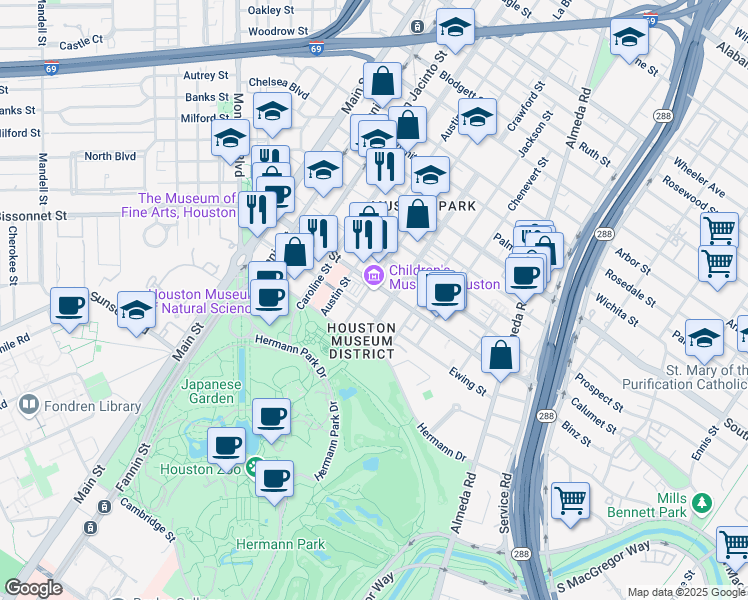Select the Mills Bennett Park tree pin

(x=702, y=503)
